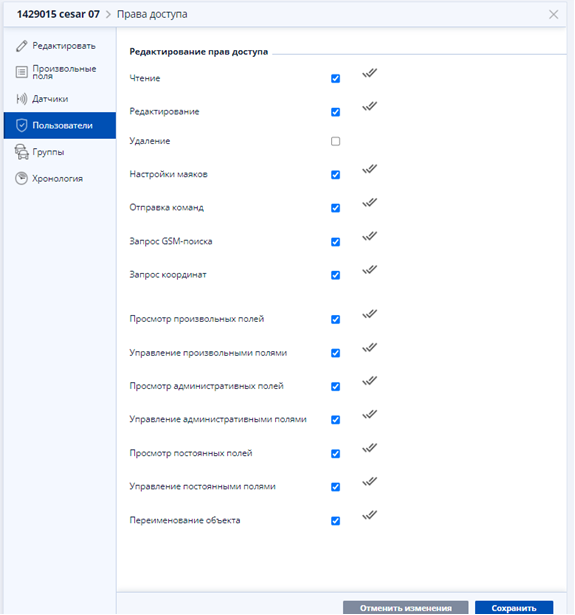Screen dimensions: 575x615
Task: Enable the Удаление checkbox
Action: click(x=335, y=141)
